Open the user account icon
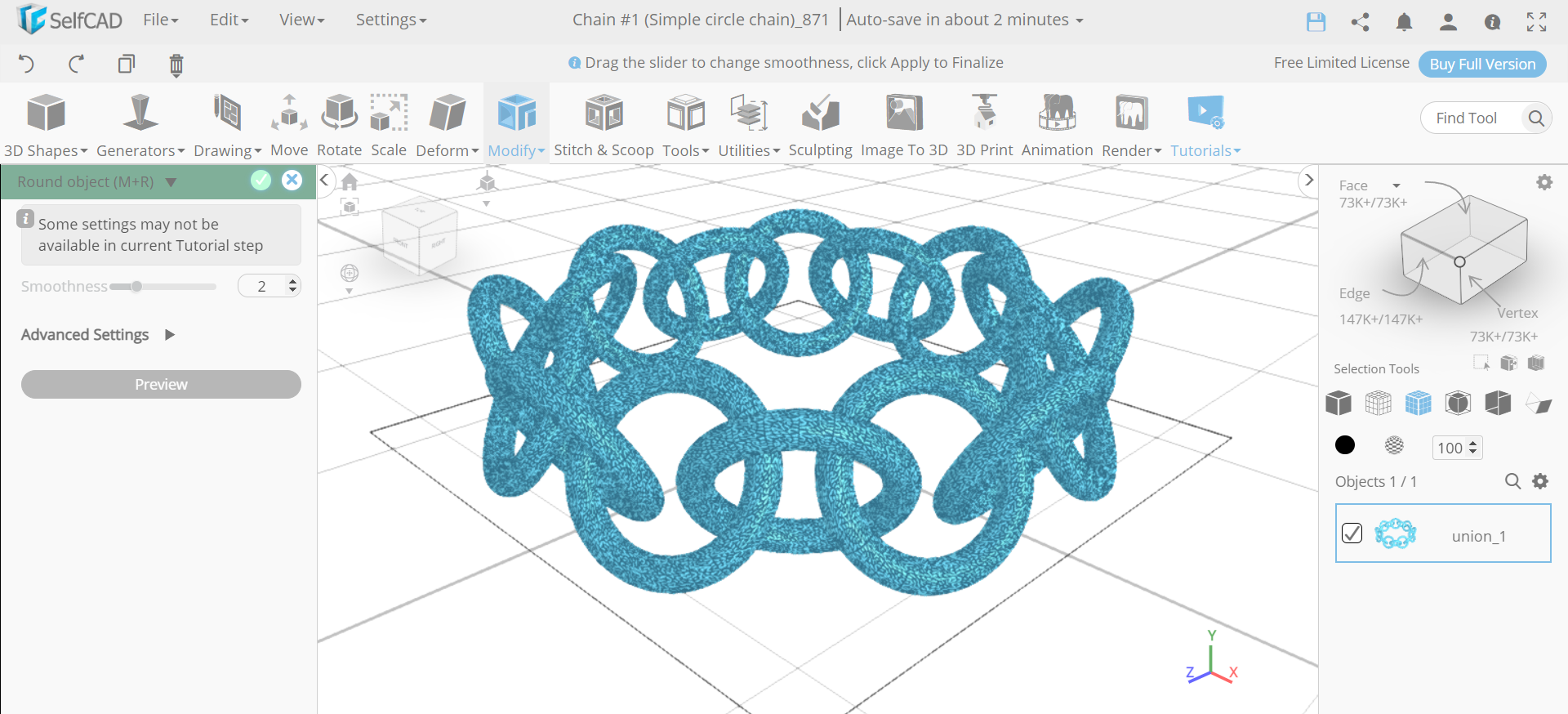The height and width of the screenshot is (714, 1568). [x=1448, y=22]
